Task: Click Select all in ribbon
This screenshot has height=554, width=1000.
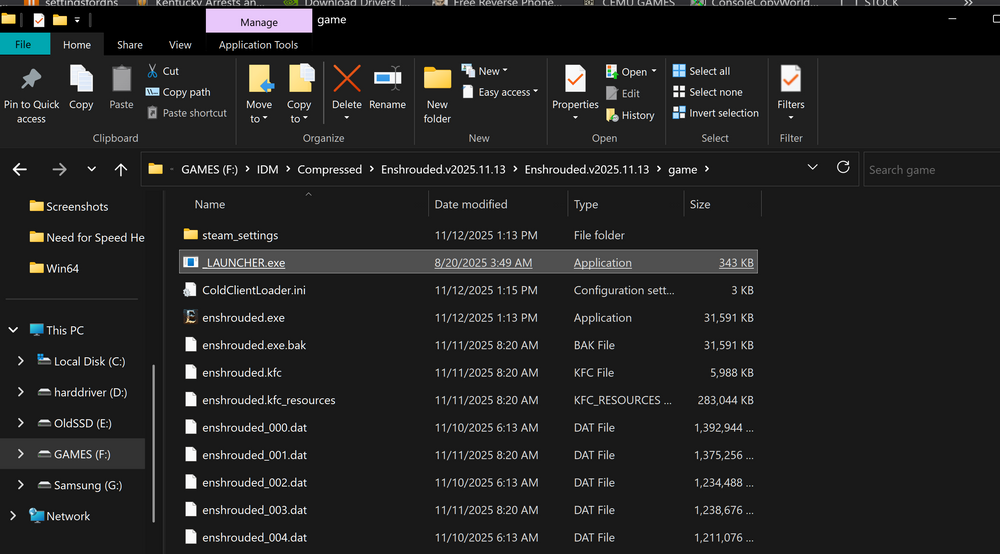Action: [x=709, y=71]
